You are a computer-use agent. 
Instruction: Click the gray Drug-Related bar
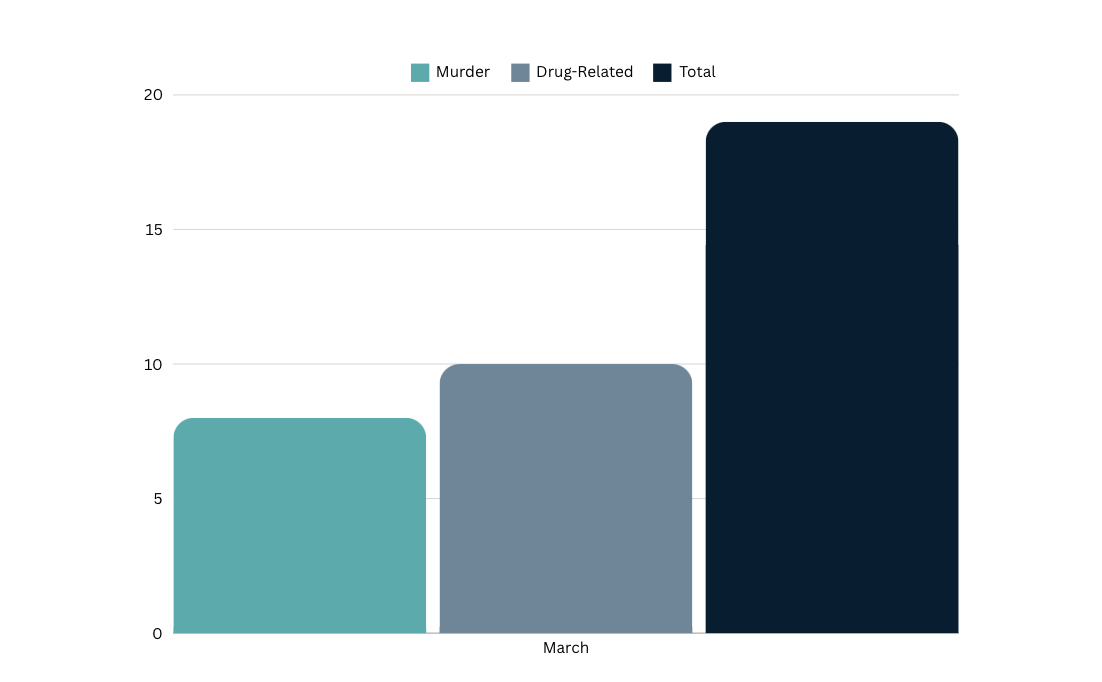[565, 498]
